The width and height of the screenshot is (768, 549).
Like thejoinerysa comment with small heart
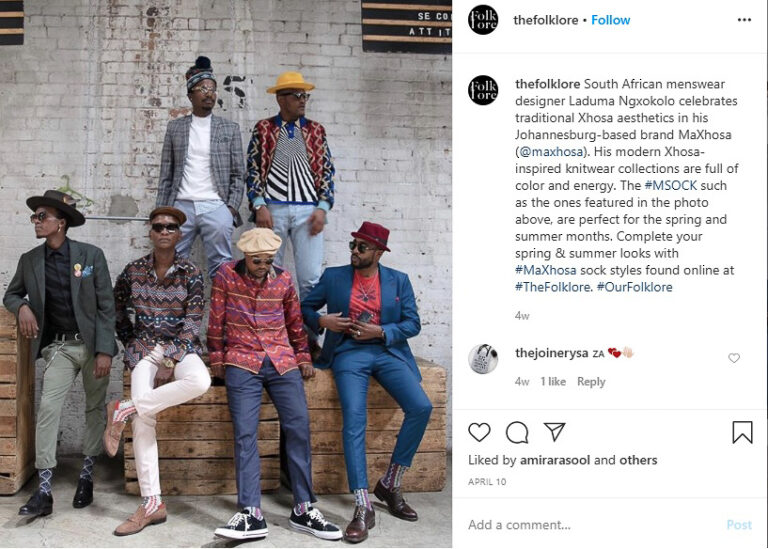pos(734,358)
